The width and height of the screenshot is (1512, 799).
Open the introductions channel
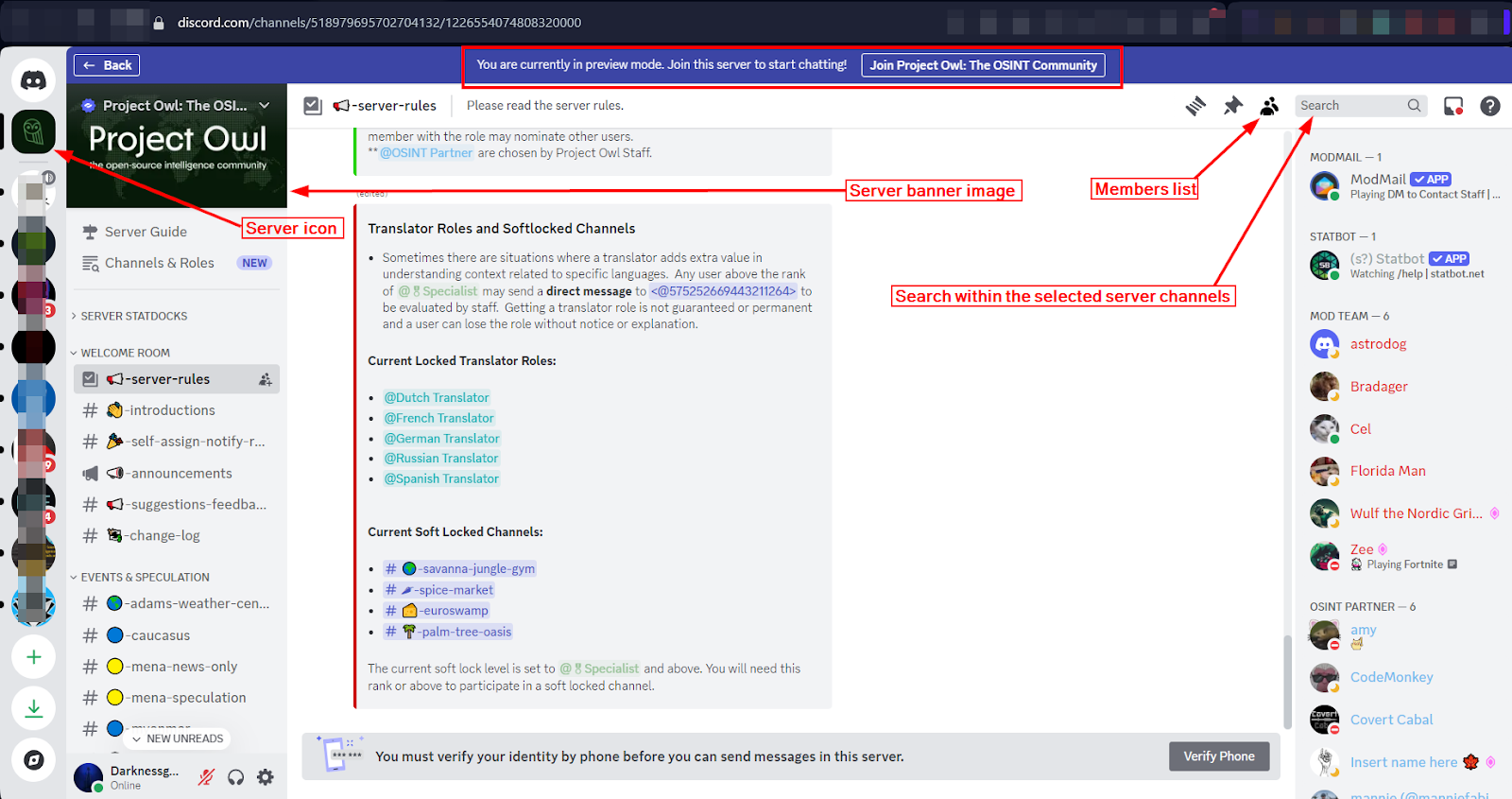[177, 410]
